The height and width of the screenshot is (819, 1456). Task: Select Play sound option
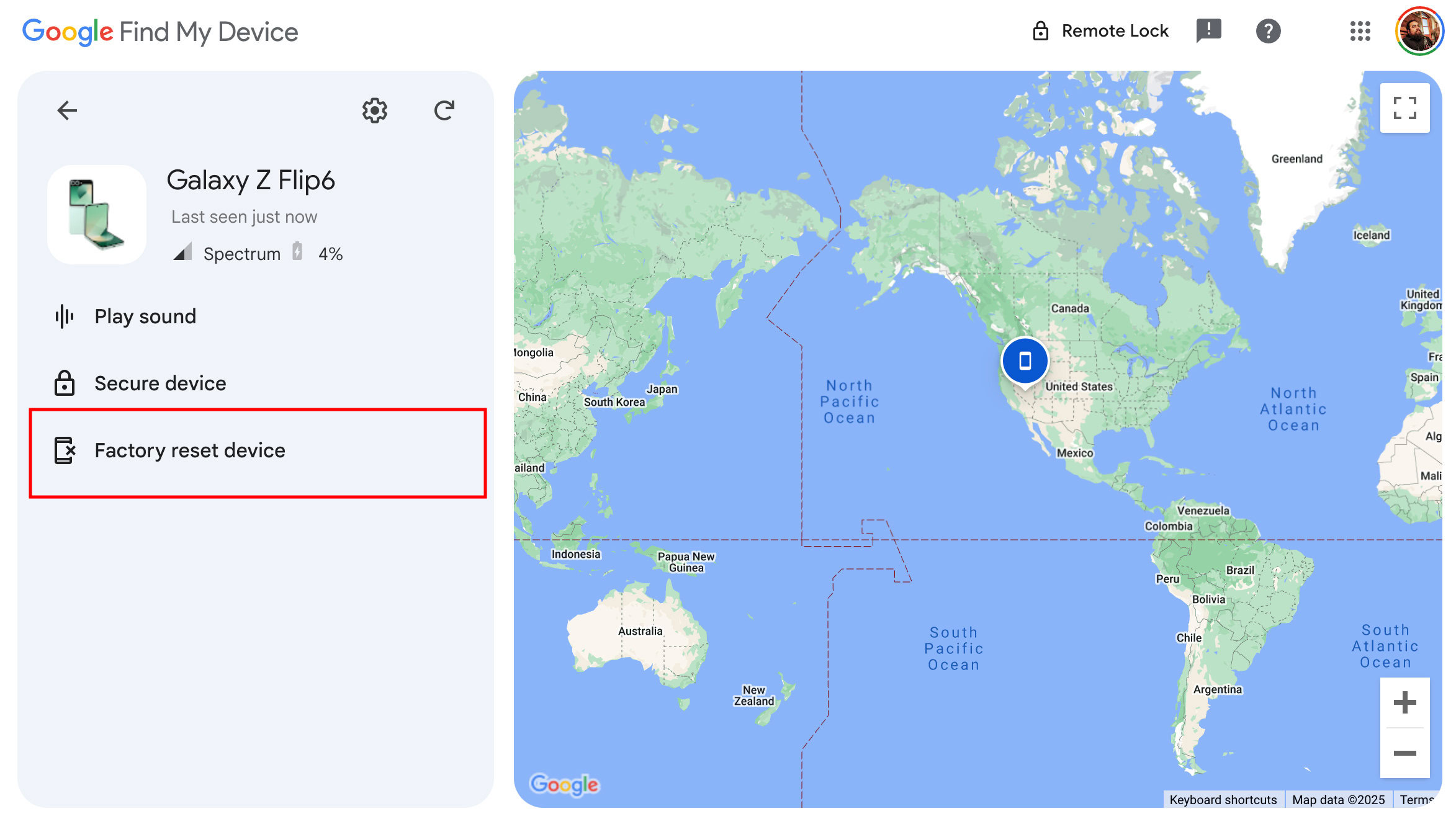tap(145, 316)
